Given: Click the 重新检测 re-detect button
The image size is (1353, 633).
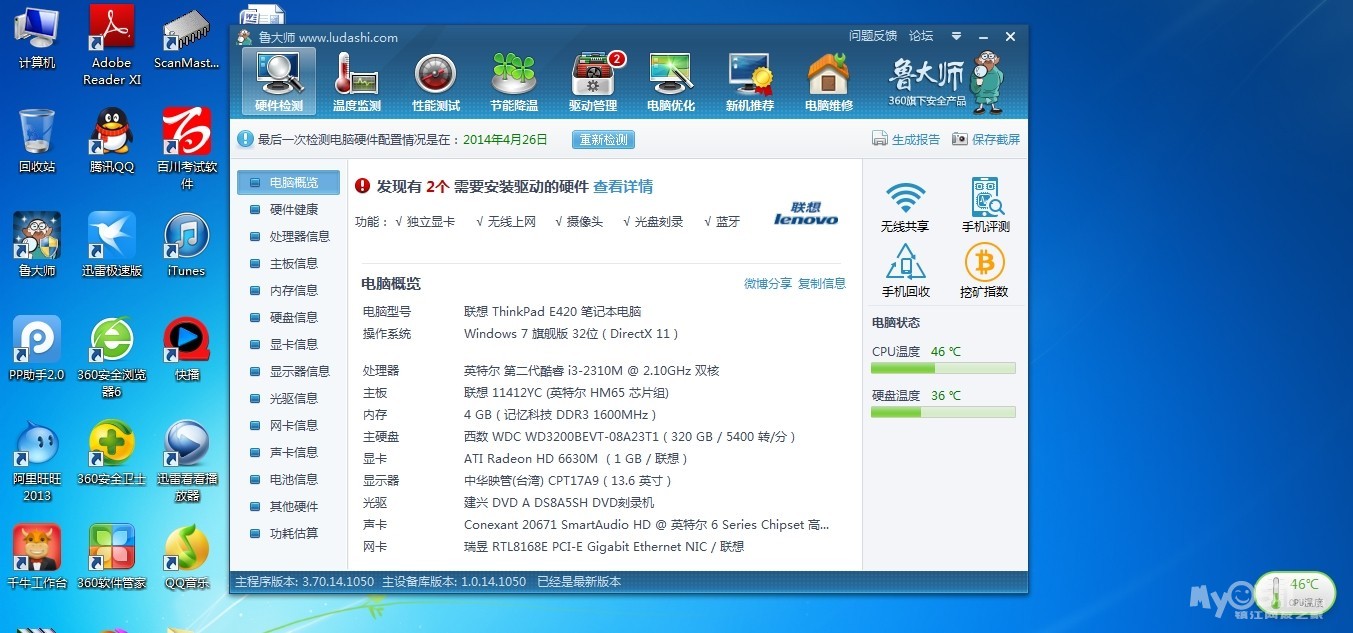Looking at the screenshot, I should tap(602, 140).
